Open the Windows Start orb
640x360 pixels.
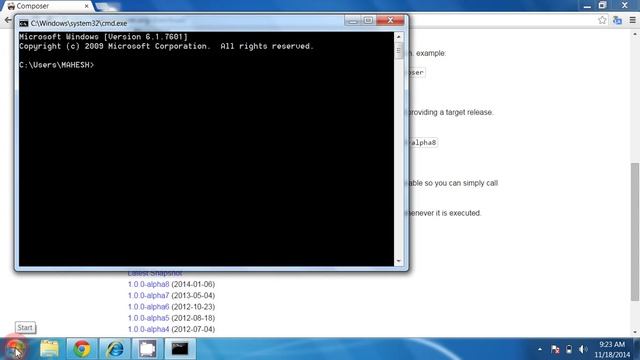(x=16, y=349)
